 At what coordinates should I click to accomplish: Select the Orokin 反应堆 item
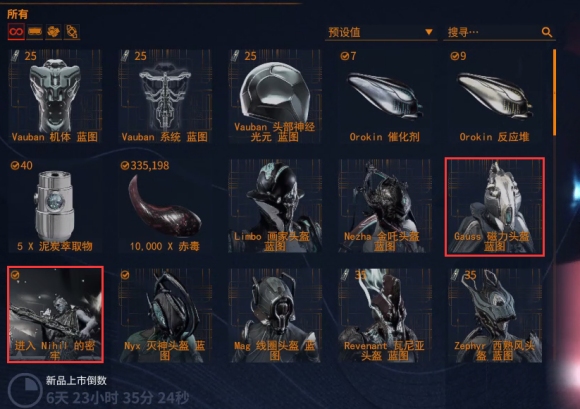494,97
